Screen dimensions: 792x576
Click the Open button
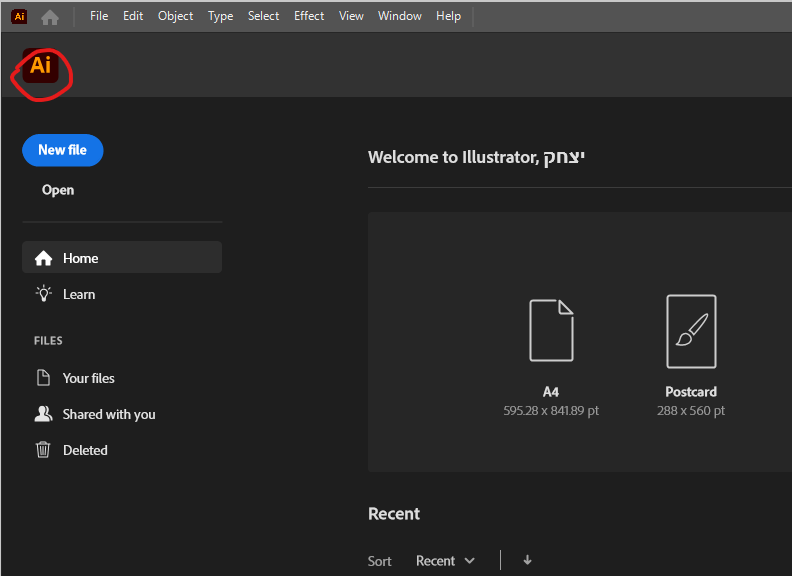point(58,190)
